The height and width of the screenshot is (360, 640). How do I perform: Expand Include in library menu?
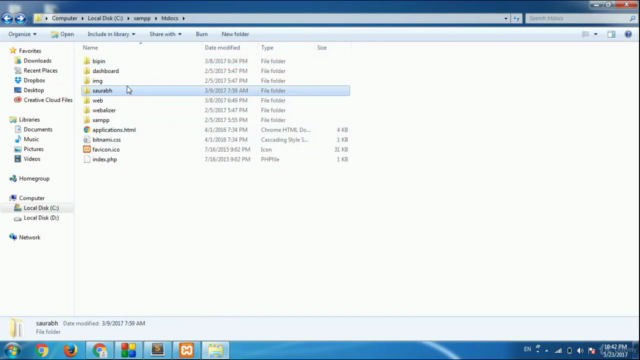pyautogui.click(x=111, y=34)
